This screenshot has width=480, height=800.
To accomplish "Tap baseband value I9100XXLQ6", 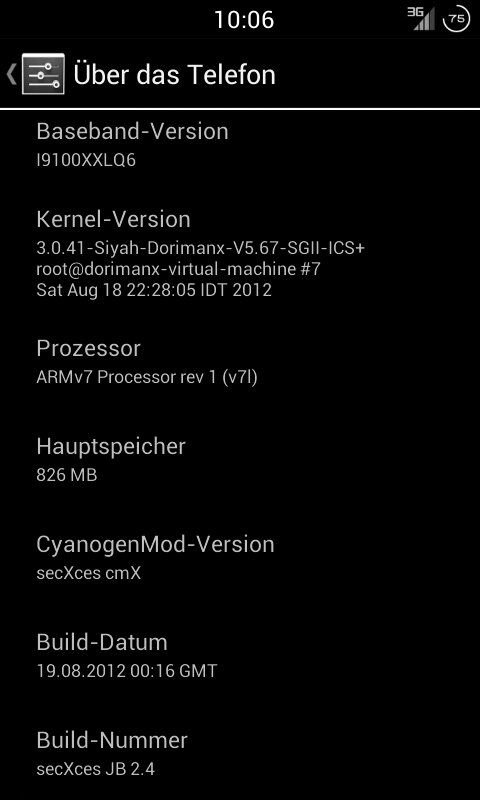I will (86, 161).
